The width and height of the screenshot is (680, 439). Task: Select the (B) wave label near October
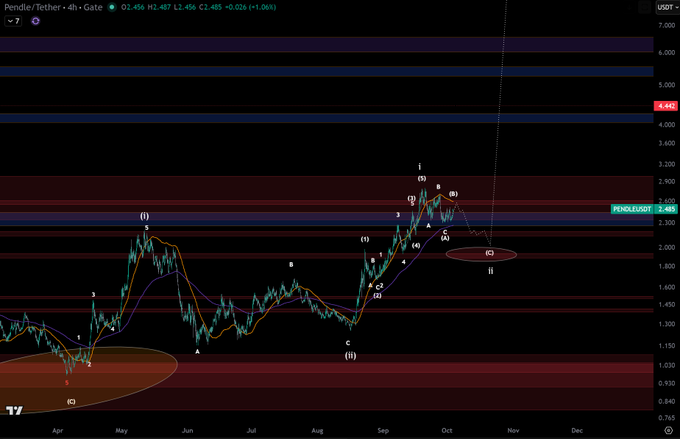pos(453,194)
